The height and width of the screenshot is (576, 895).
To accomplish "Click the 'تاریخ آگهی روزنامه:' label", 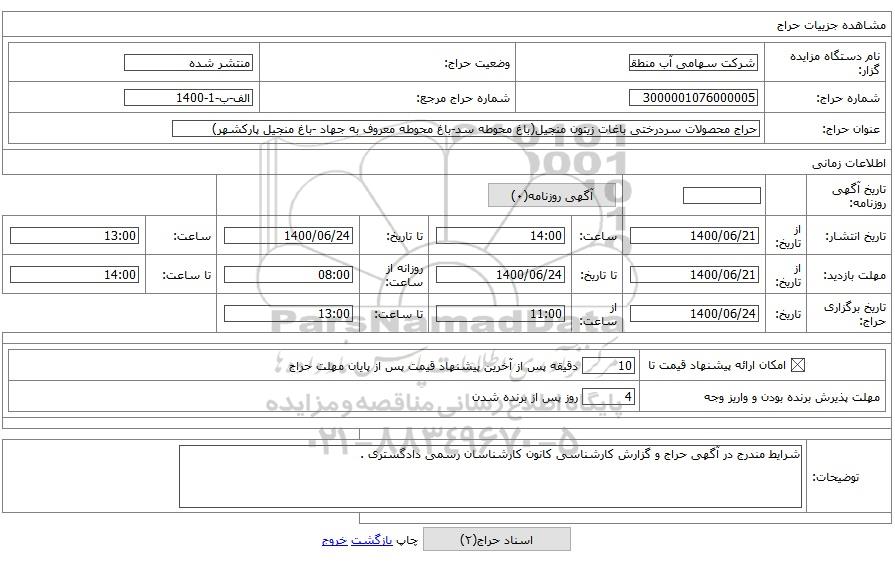I will pyautogui.click(x=858, y=196).
